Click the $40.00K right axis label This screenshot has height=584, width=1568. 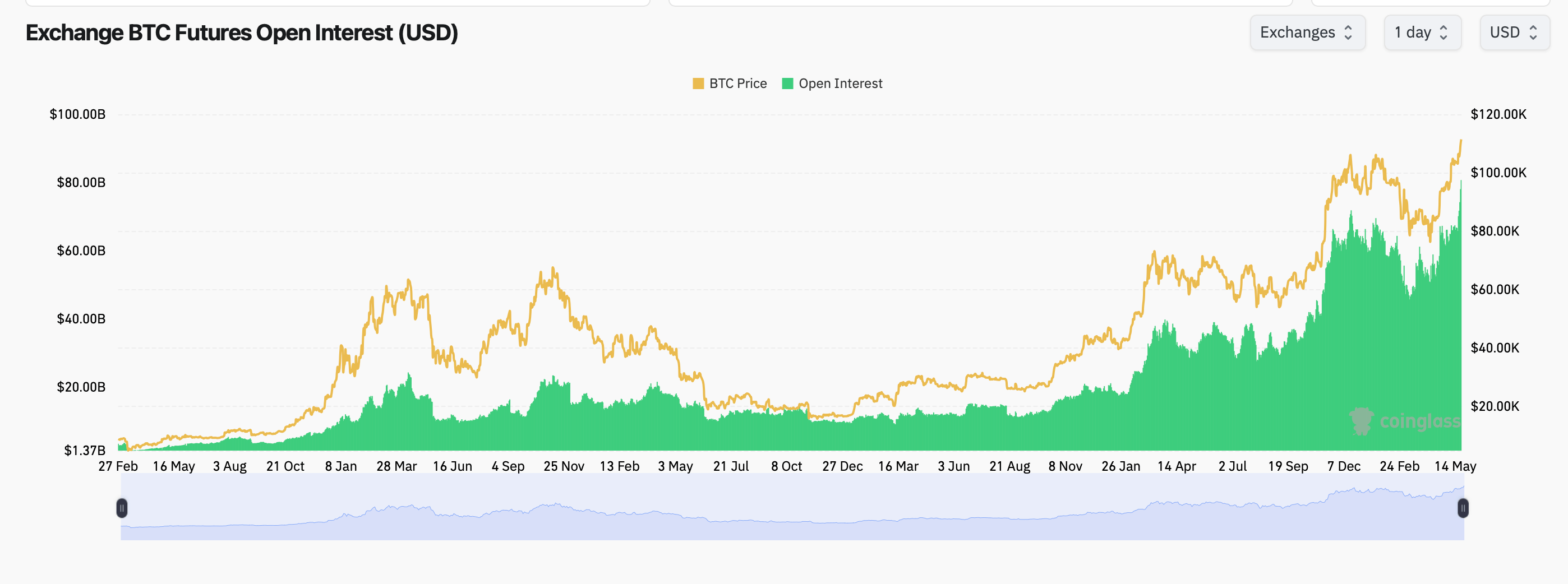(x=1495, y=348)
